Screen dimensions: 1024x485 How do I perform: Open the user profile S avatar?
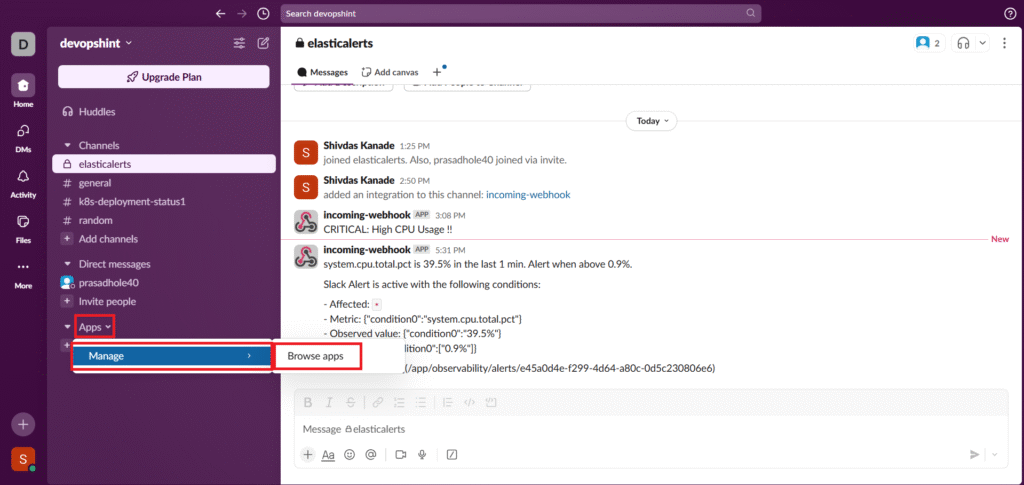23,459
